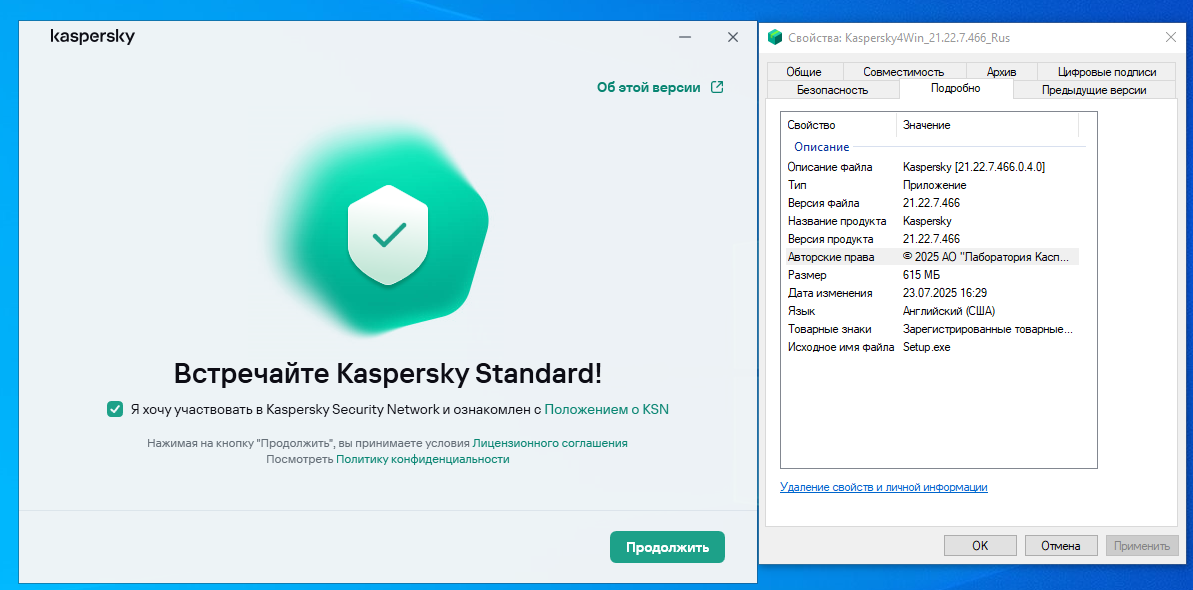Click the Properties window title icon
Viewport: 1193px width, 590px height.
pos(775,37)
